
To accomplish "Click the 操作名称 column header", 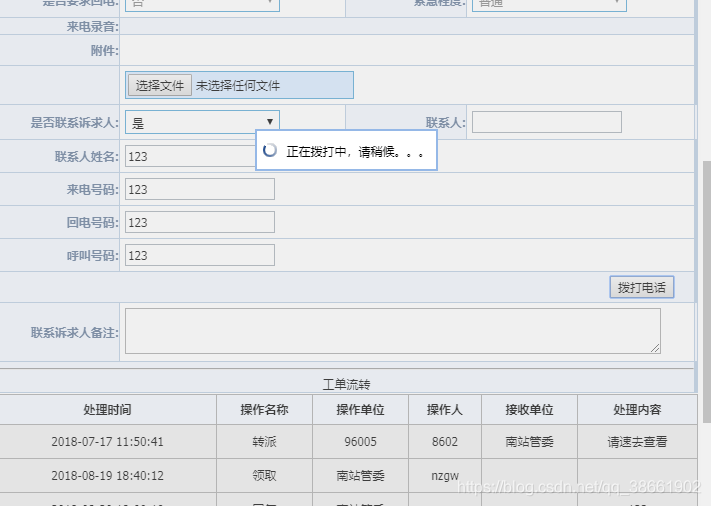I will coord(264,409).
